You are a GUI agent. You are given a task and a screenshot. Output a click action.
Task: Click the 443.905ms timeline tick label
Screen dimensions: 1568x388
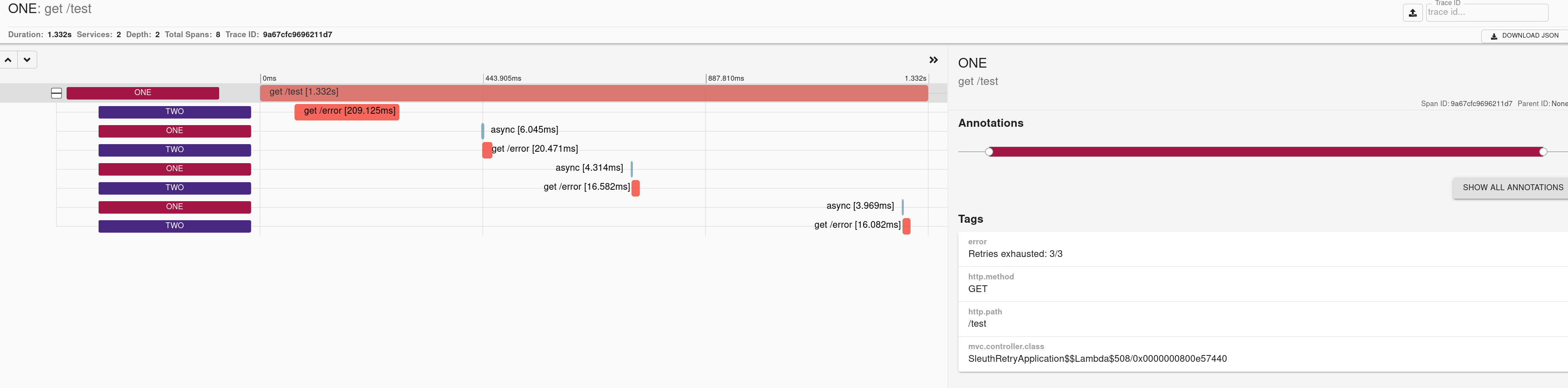coord(503,79)
